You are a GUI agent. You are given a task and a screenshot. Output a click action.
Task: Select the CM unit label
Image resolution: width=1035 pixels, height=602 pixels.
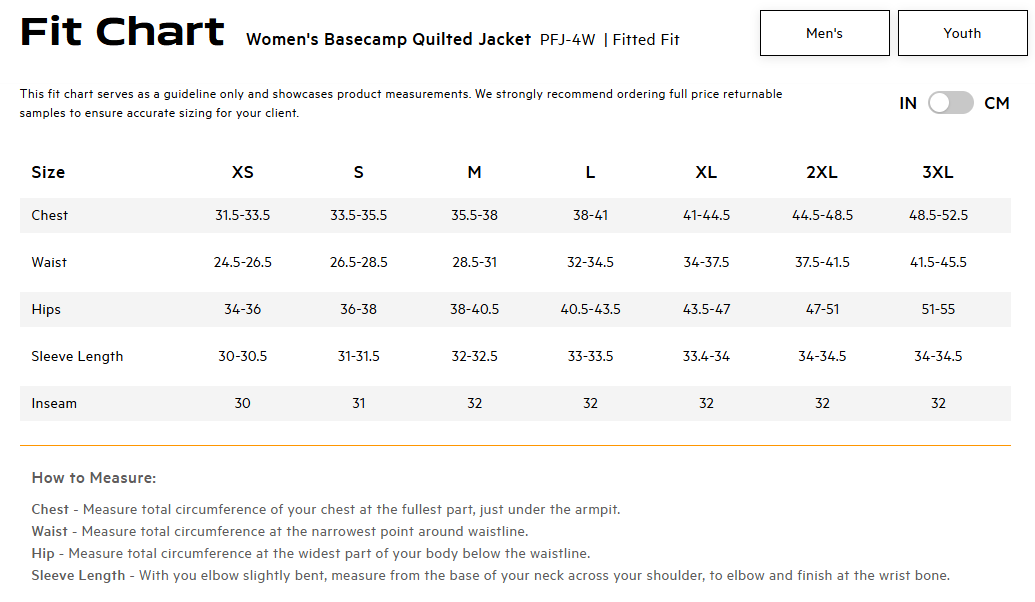(997, 104)
